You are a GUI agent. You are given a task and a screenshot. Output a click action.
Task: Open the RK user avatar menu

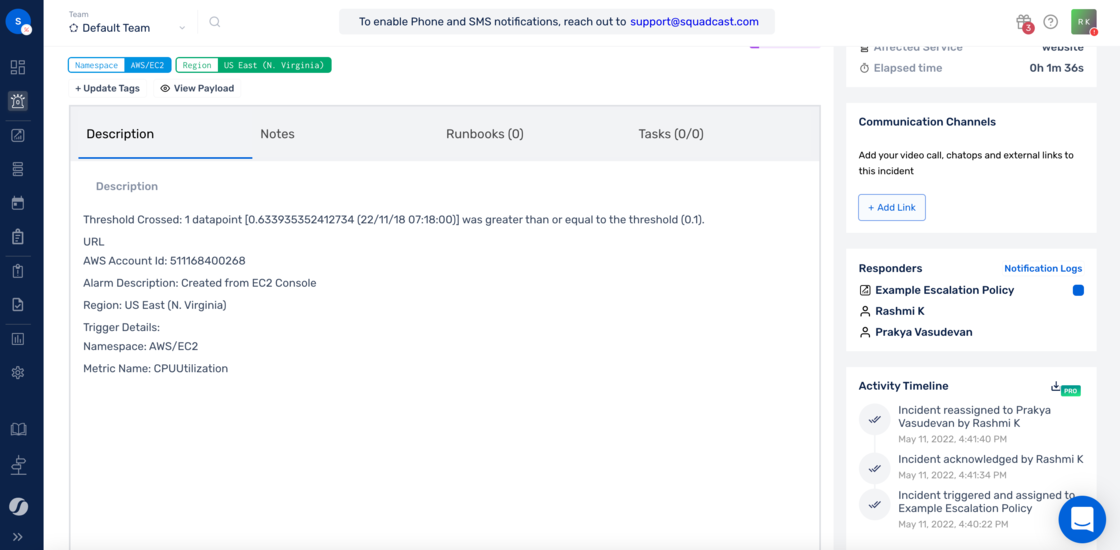1084,22
